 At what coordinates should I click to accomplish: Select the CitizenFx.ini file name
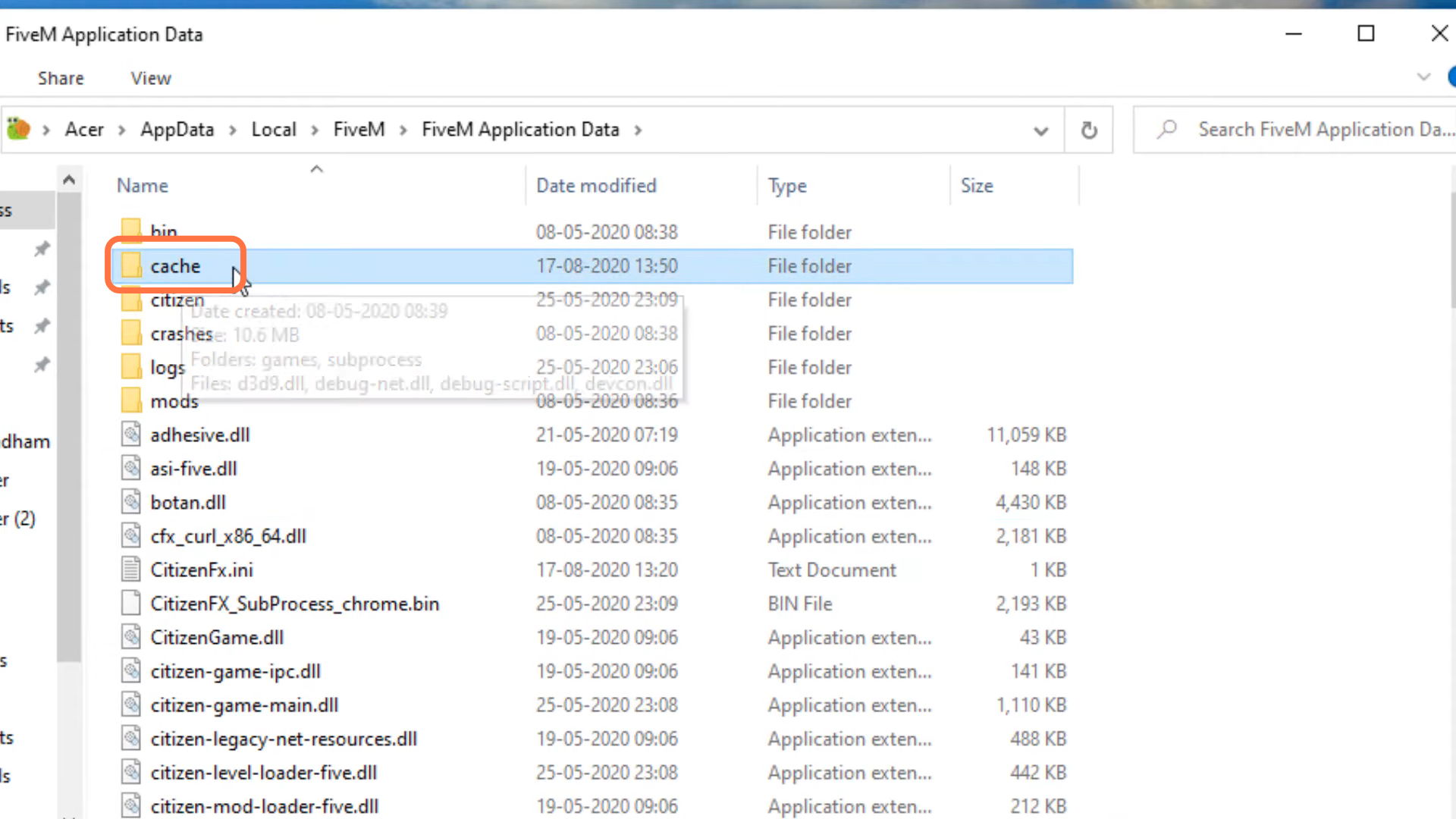[x=202, y=570]
